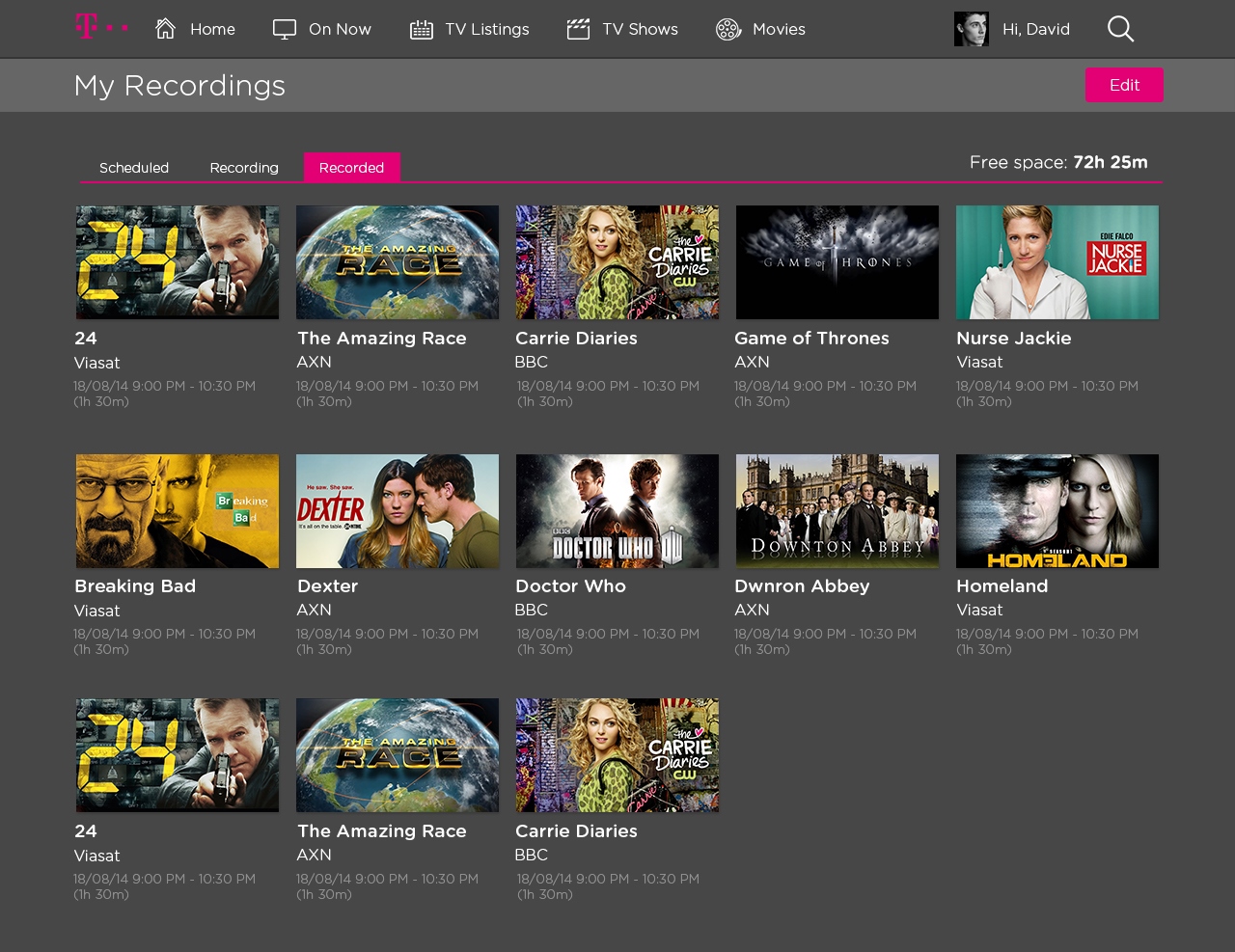Select the Recorded tab
The height and width of the screenshot is (952, 1235).
pyautogui.click(x=351, y=167)
